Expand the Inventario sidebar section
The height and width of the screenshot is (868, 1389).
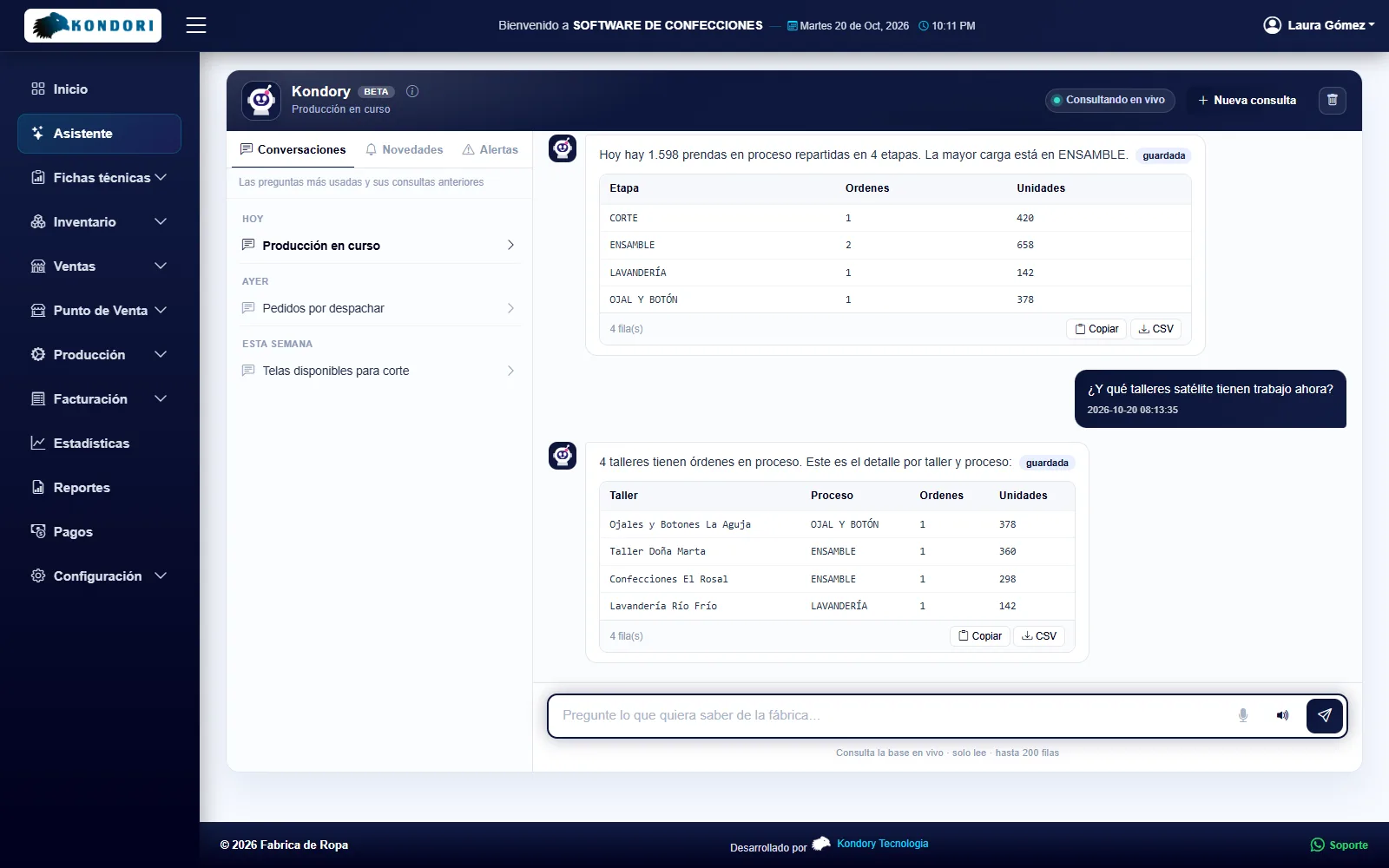[x=99, y=221]
